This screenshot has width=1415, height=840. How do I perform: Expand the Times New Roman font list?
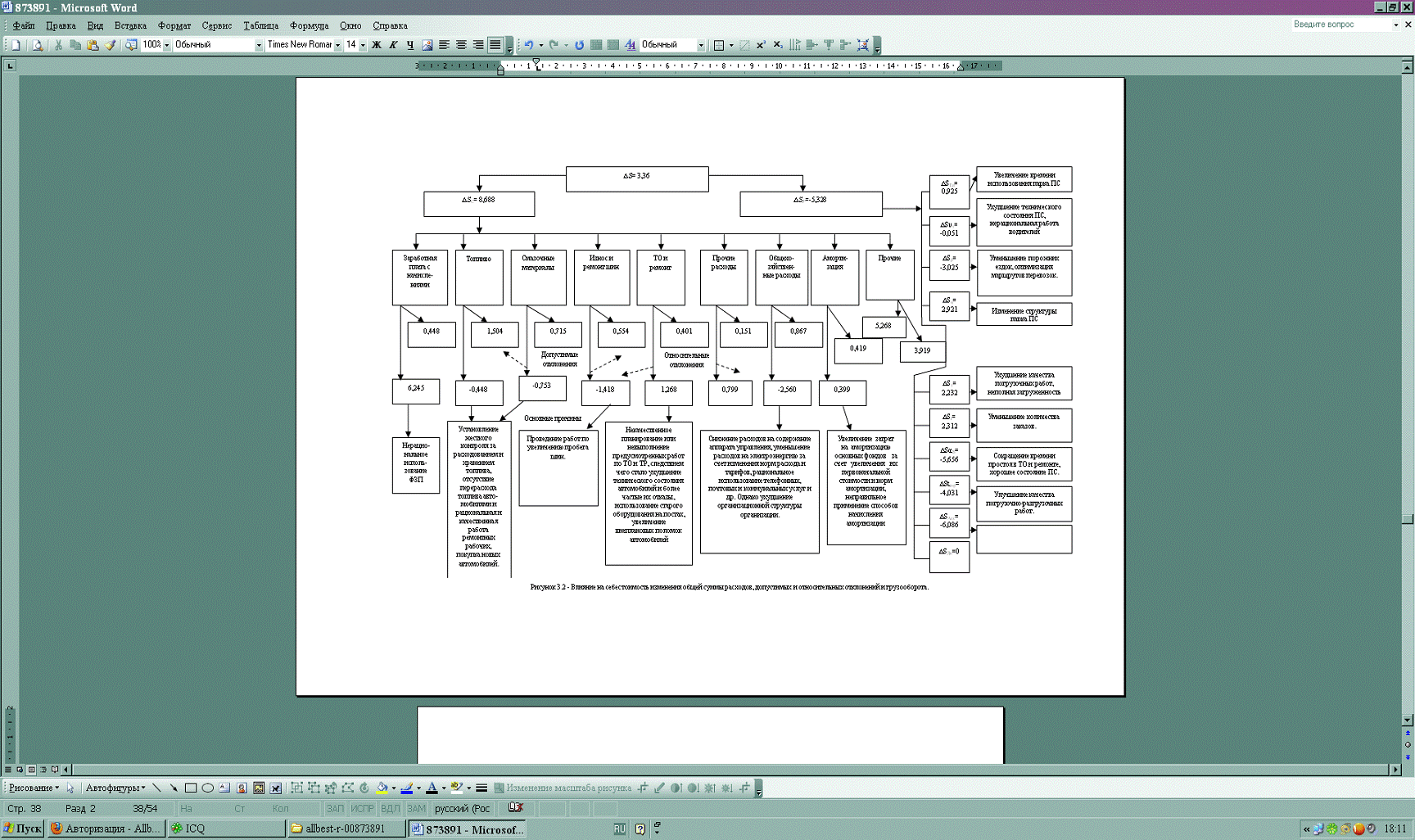point(337,45)
